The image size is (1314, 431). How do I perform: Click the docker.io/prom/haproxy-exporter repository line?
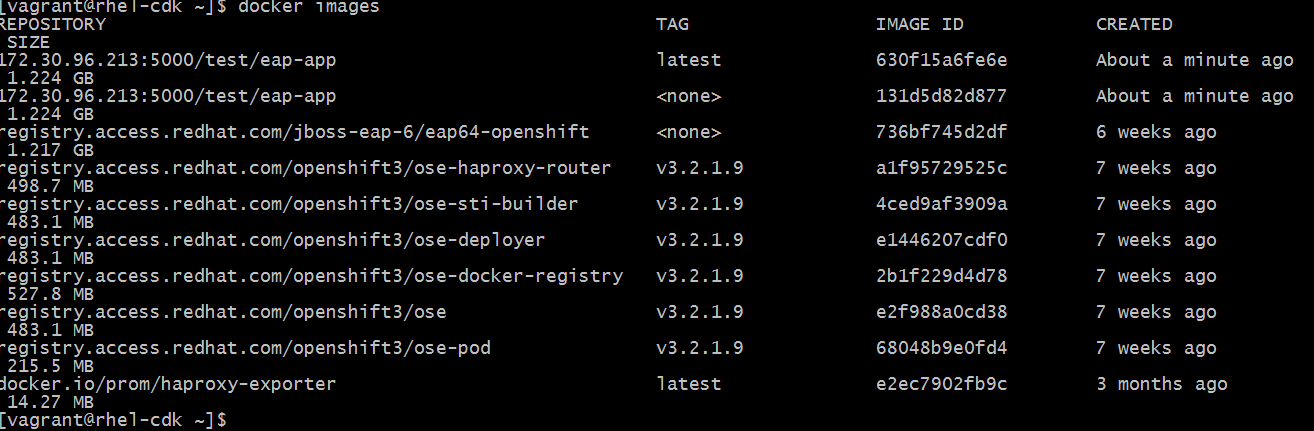pyautogui.click(x=168, y=384)
